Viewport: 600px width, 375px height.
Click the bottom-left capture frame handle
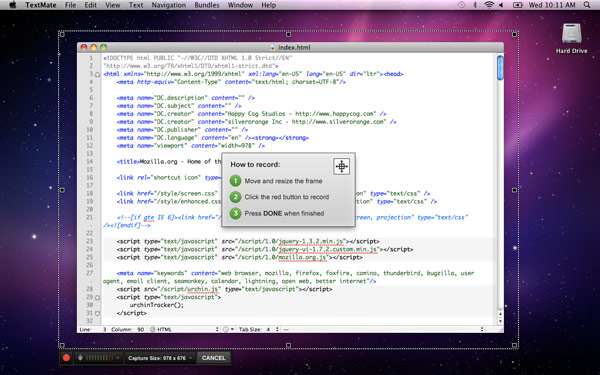point(62,346)
